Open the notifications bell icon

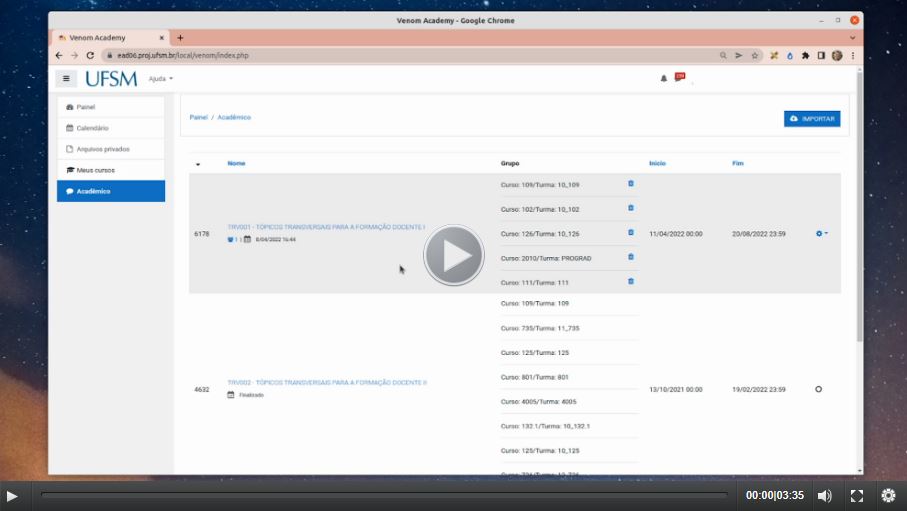coord(663,78)
